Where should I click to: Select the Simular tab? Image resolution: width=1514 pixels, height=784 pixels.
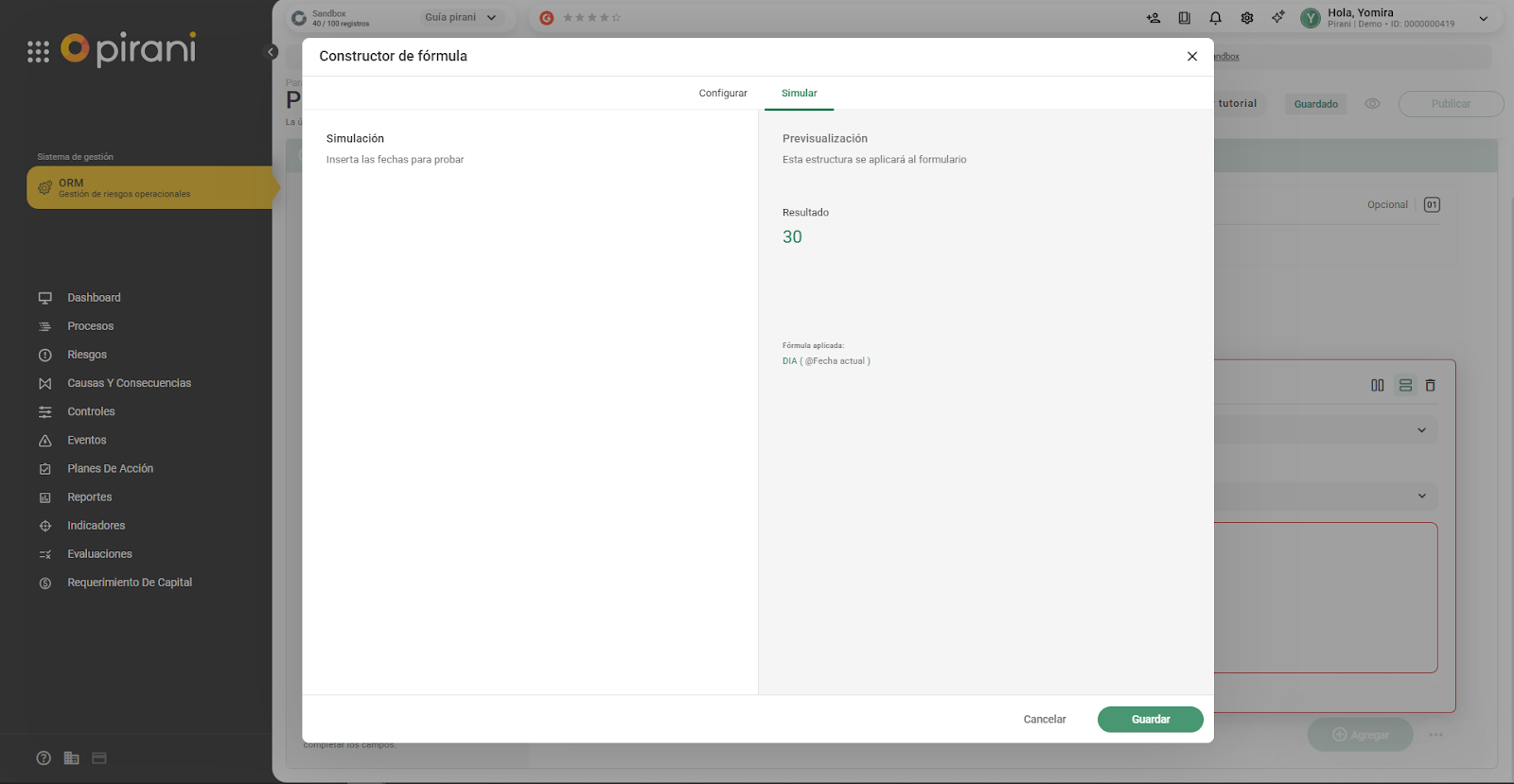click(x=799, y=93)
